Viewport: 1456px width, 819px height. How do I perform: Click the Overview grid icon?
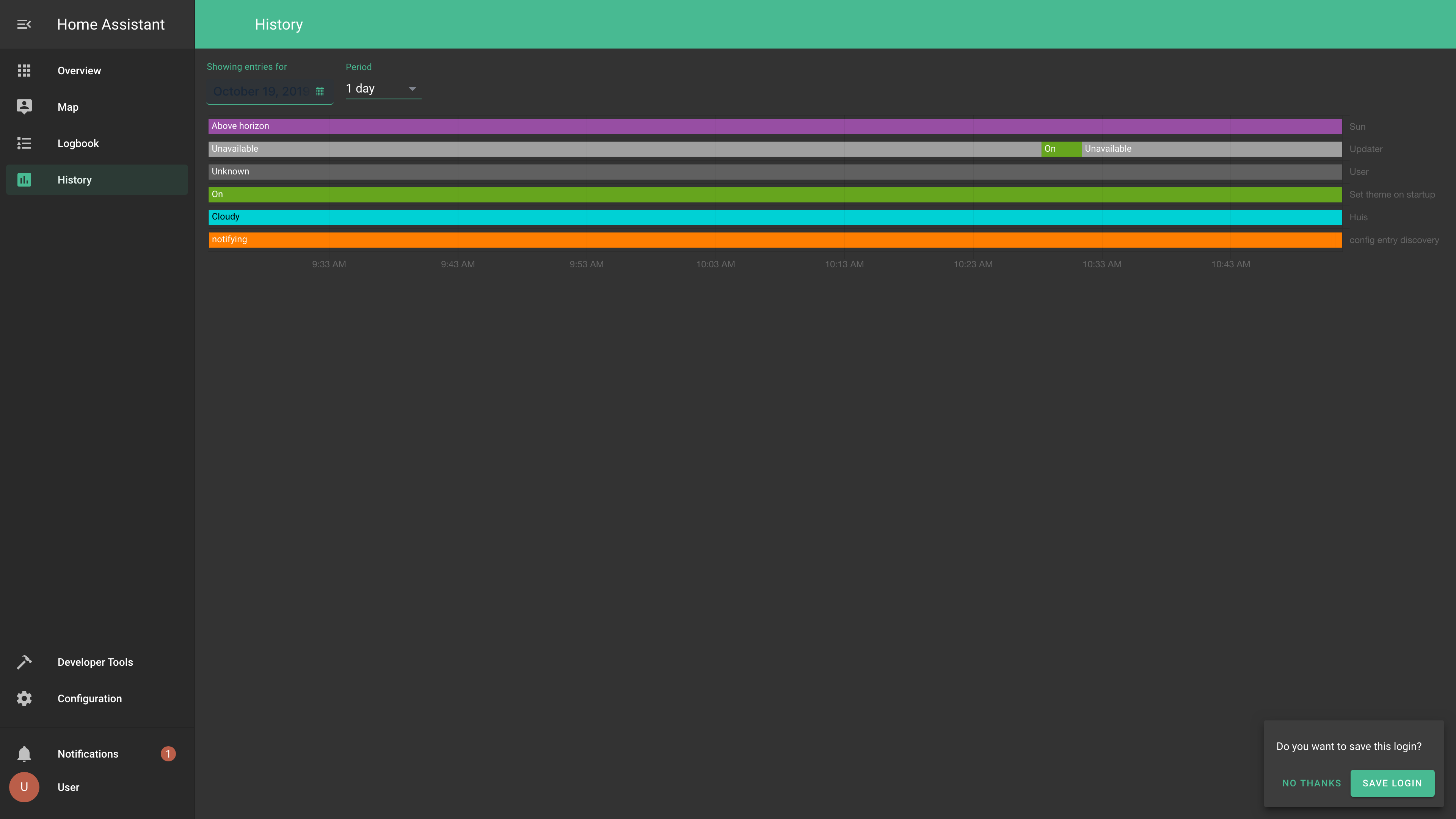[24, 71]
